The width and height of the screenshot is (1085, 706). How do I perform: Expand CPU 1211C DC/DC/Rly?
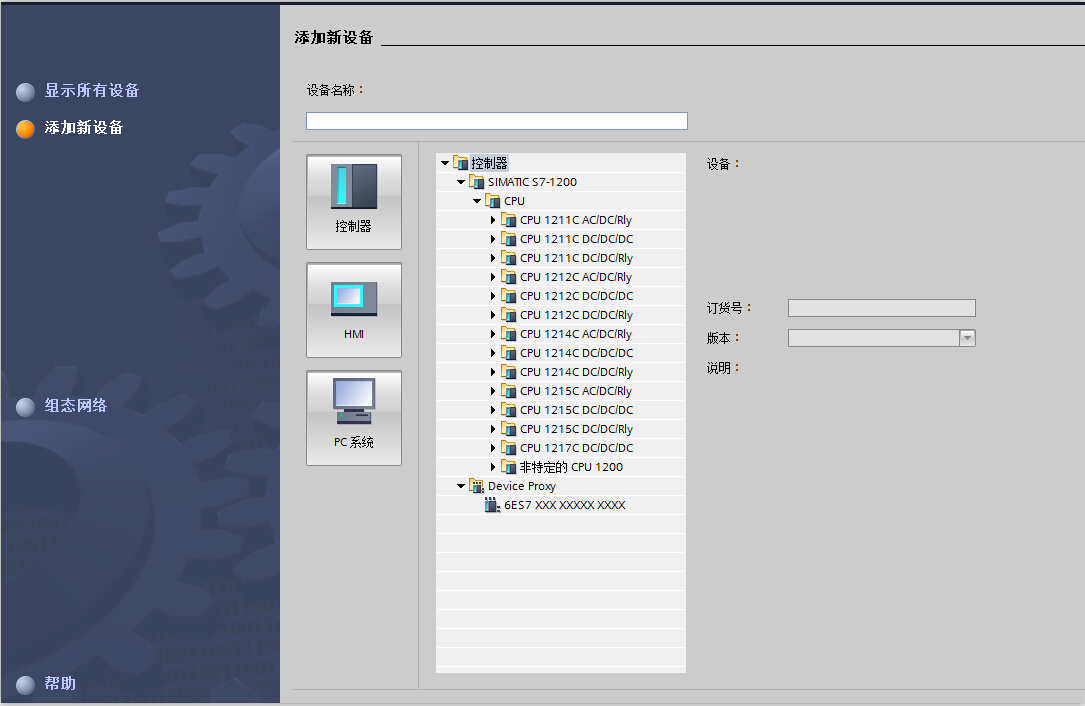493,258
